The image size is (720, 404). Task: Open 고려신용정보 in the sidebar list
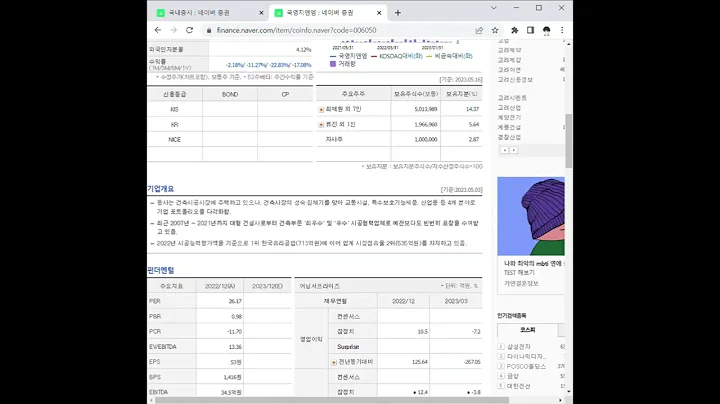[515, 80]
